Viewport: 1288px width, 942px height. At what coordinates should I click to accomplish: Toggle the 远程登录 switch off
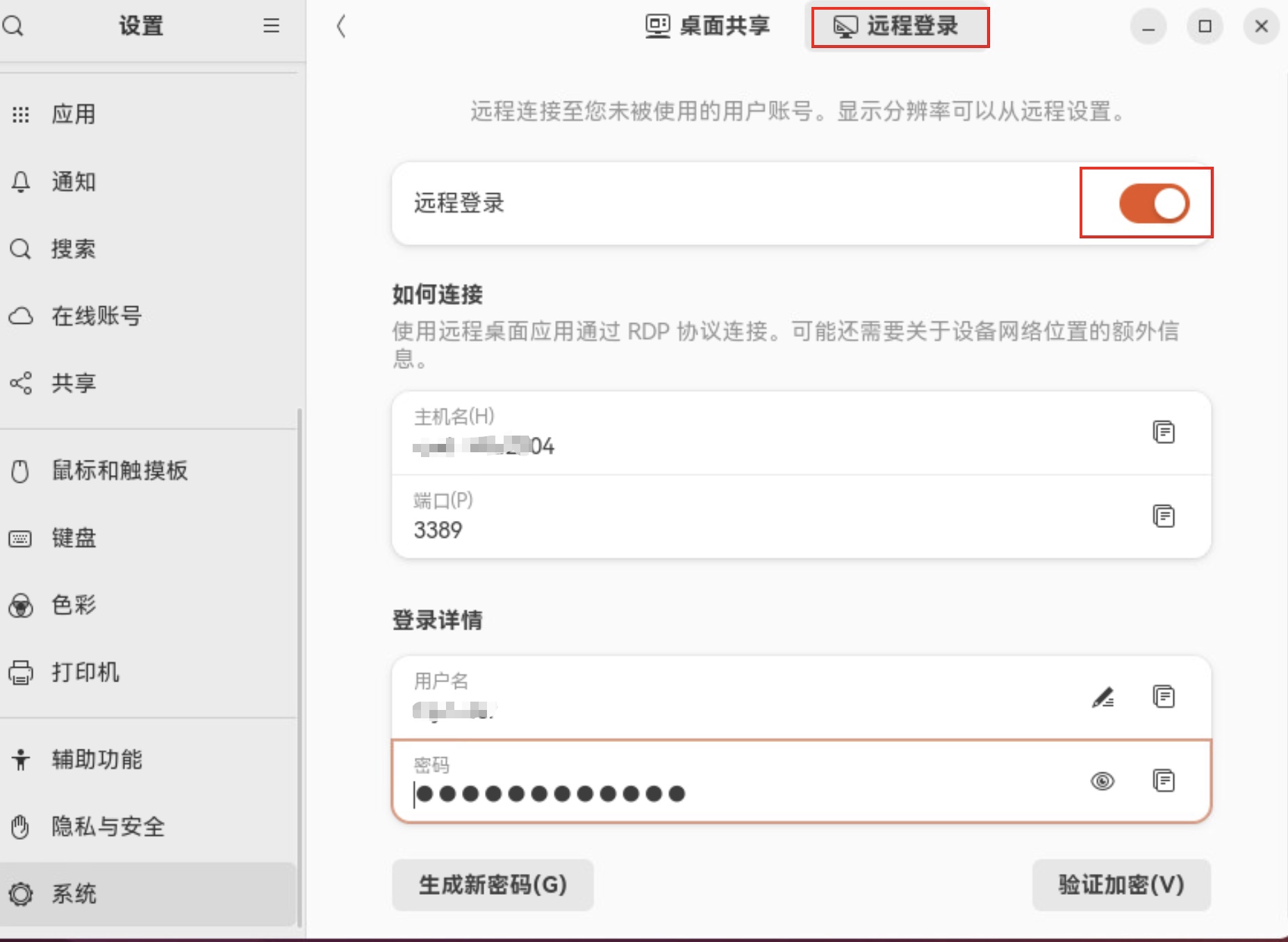click(x=1154, y=204)
